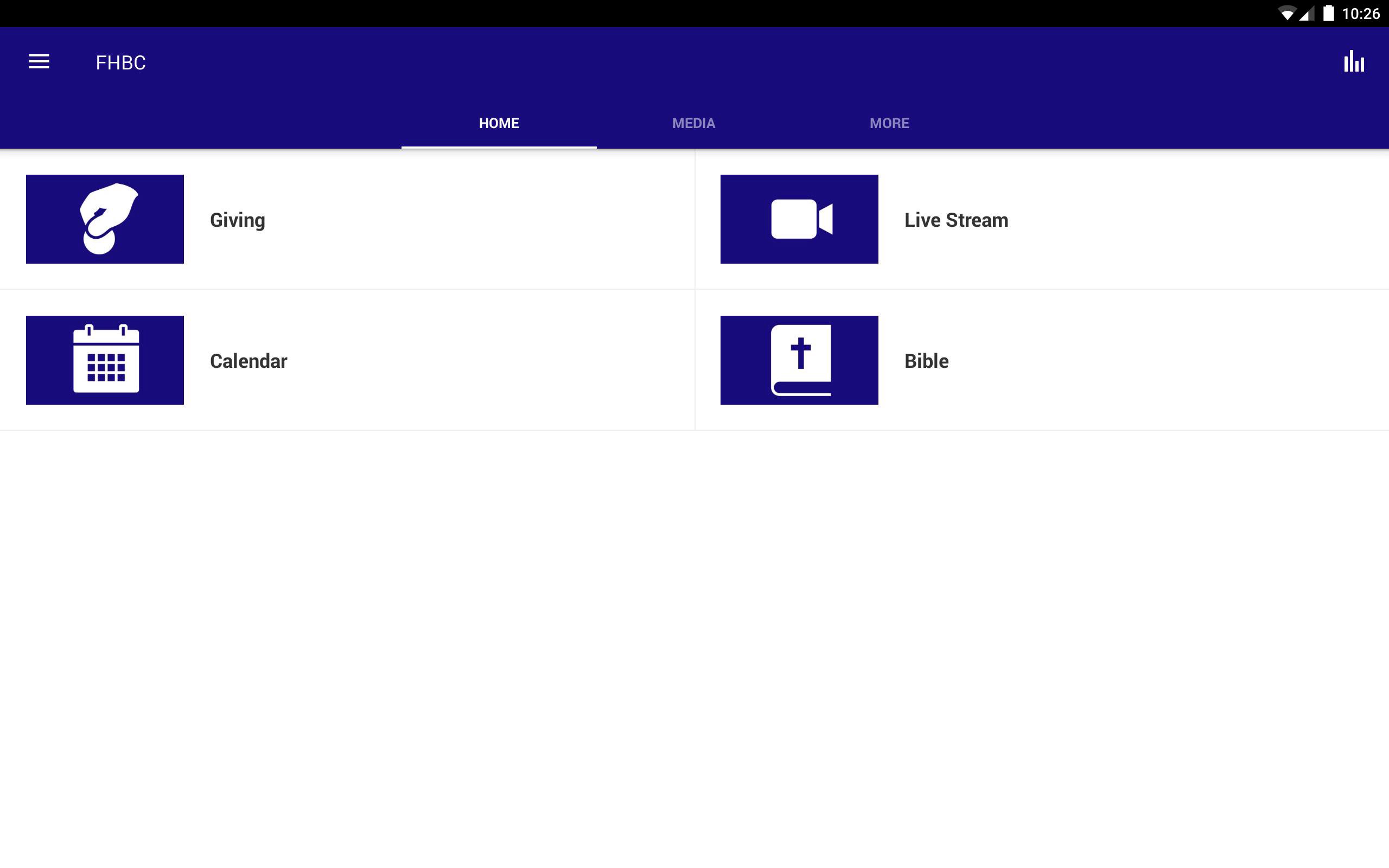Open the hamburger navigation menu

point(39,61)
